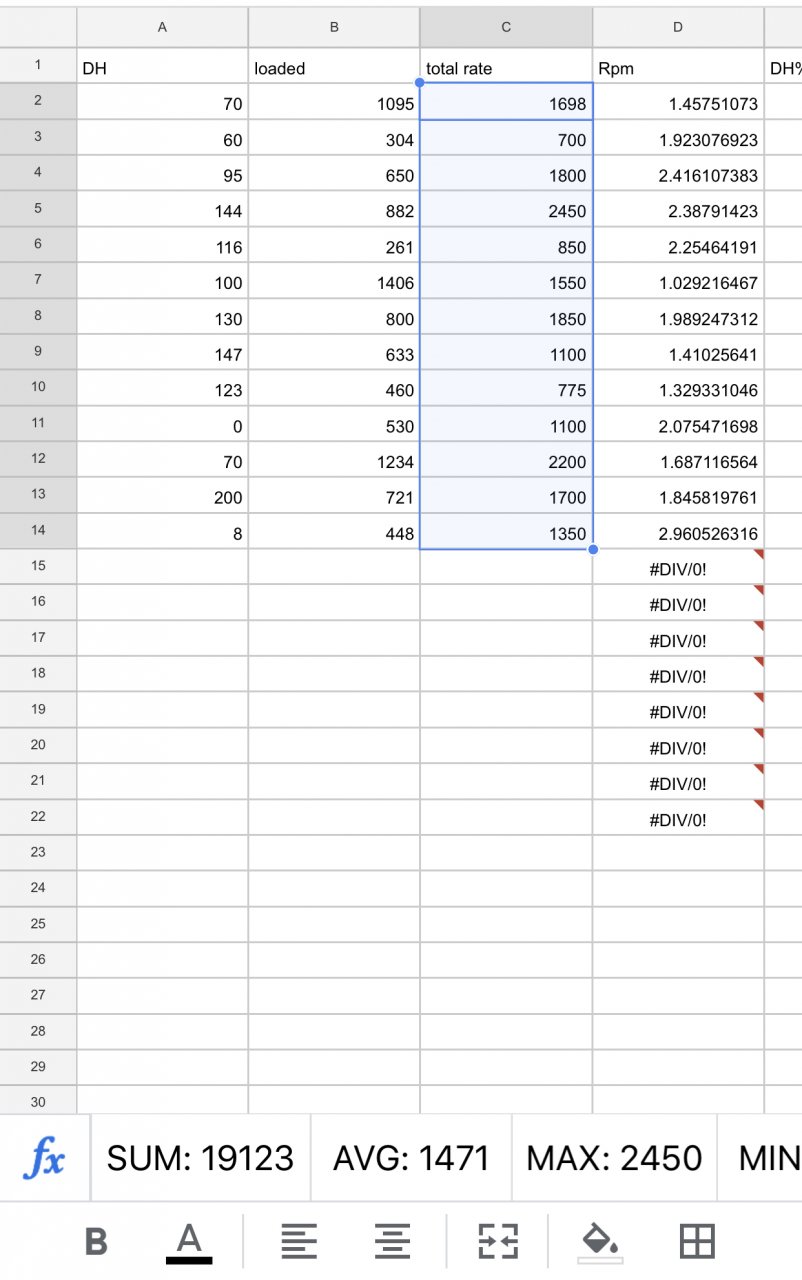Select cell containing 1.41025641
The height and width of the screenshot is (1280, 802).
678,352
